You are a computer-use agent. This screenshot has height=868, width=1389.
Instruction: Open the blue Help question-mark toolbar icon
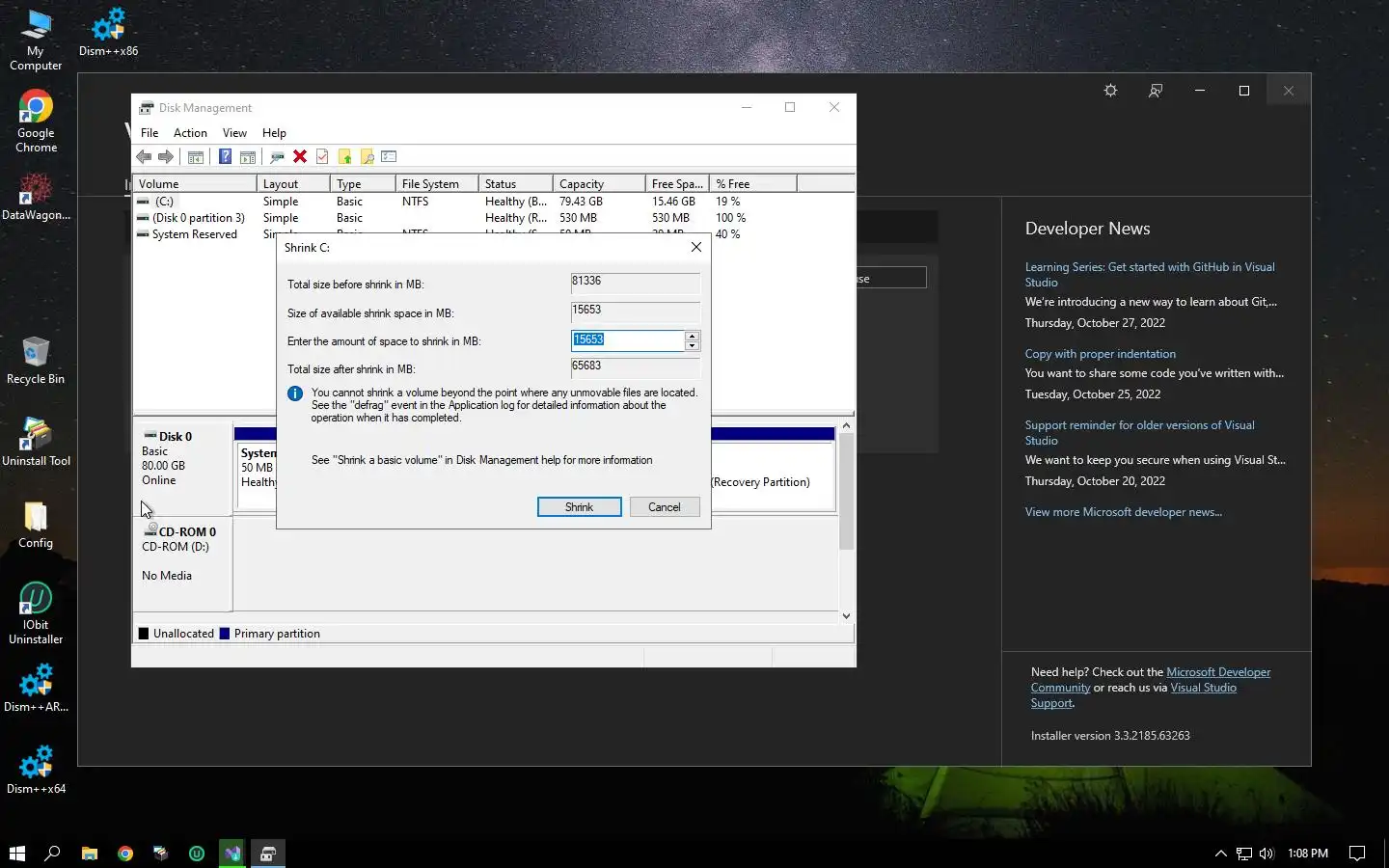[x=225, y=156]
